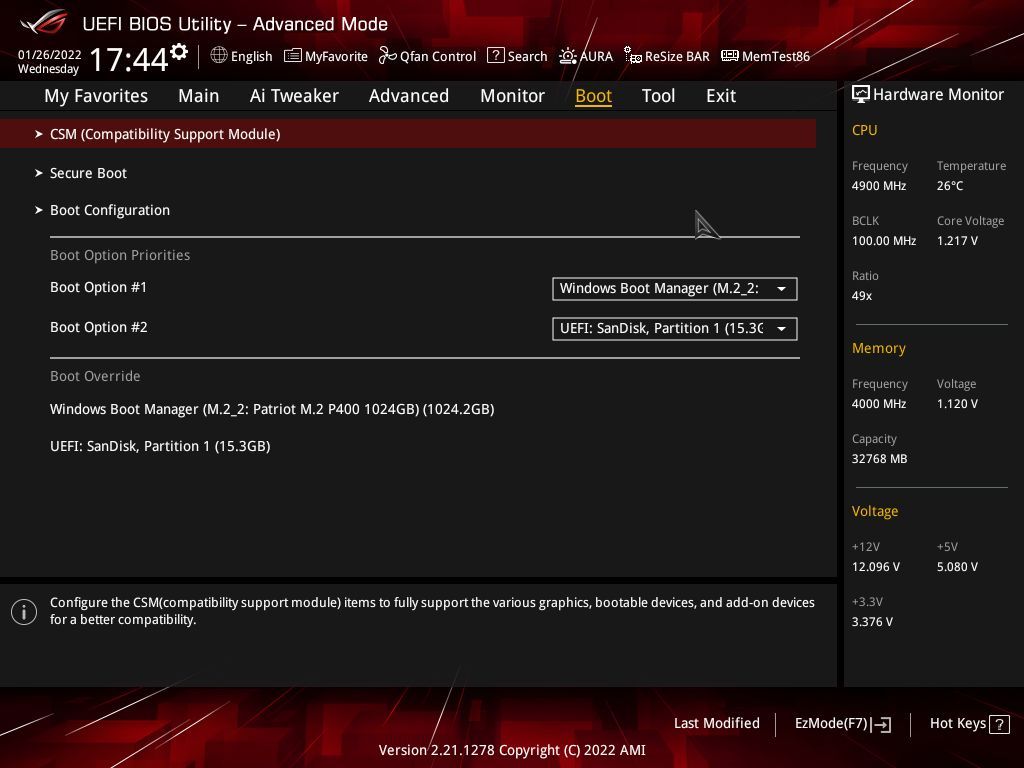Click the Hot Keys question mark icon

[999, 724]
